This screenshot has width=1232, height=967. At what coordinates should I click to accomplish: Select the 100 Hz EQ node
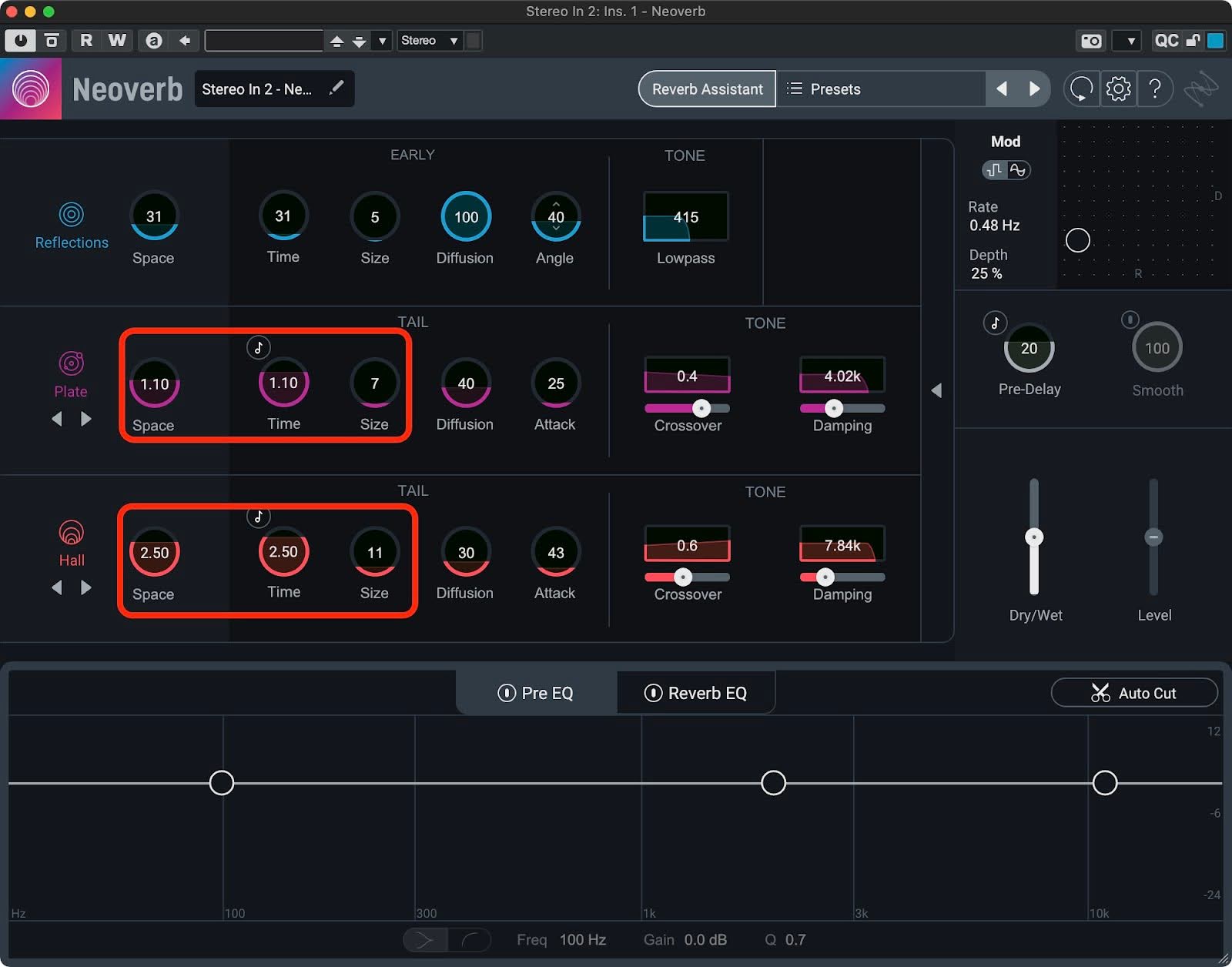[x=222, y=783]
